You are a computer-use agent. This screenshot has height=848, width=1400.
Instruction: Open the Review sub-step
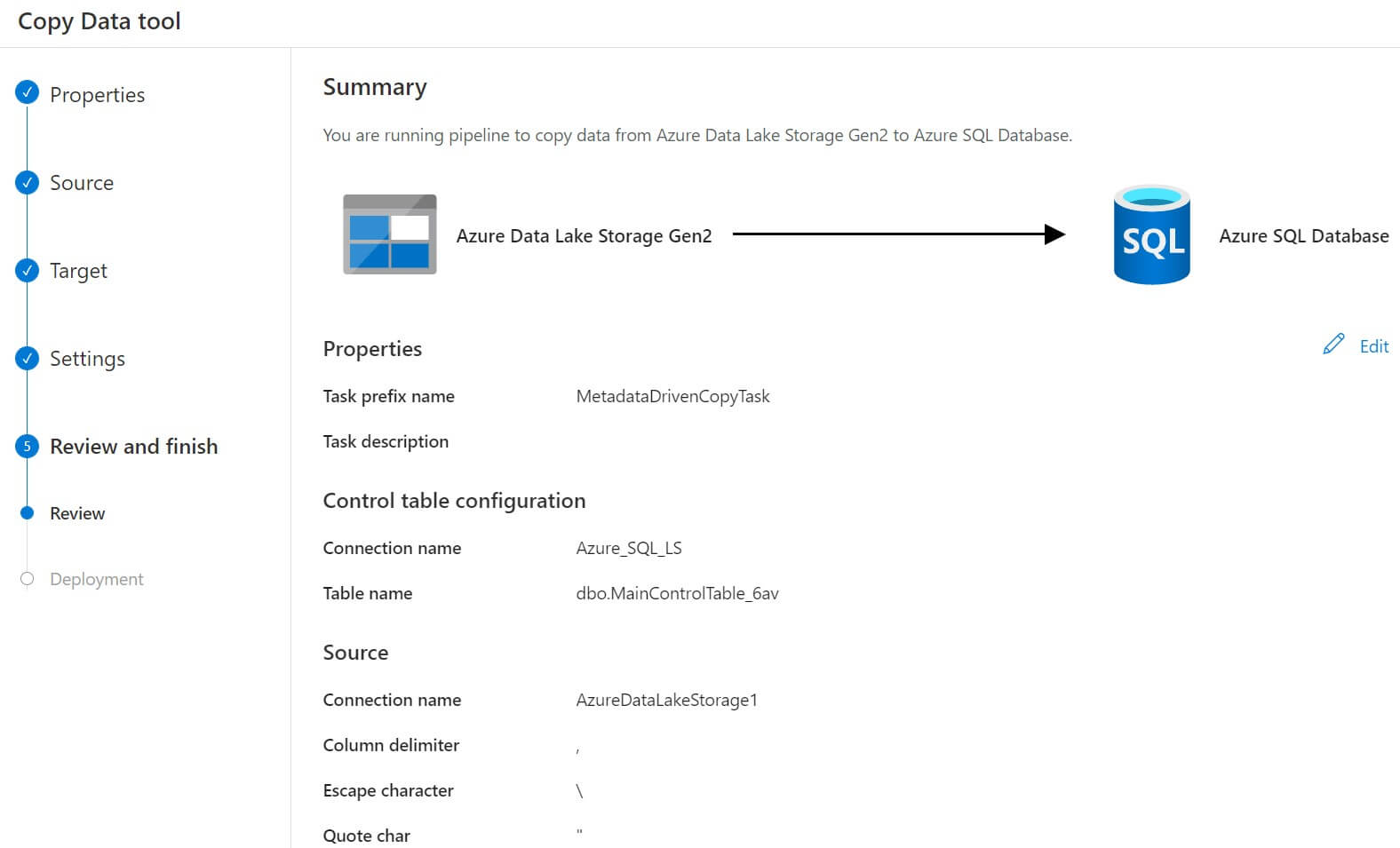77,513
